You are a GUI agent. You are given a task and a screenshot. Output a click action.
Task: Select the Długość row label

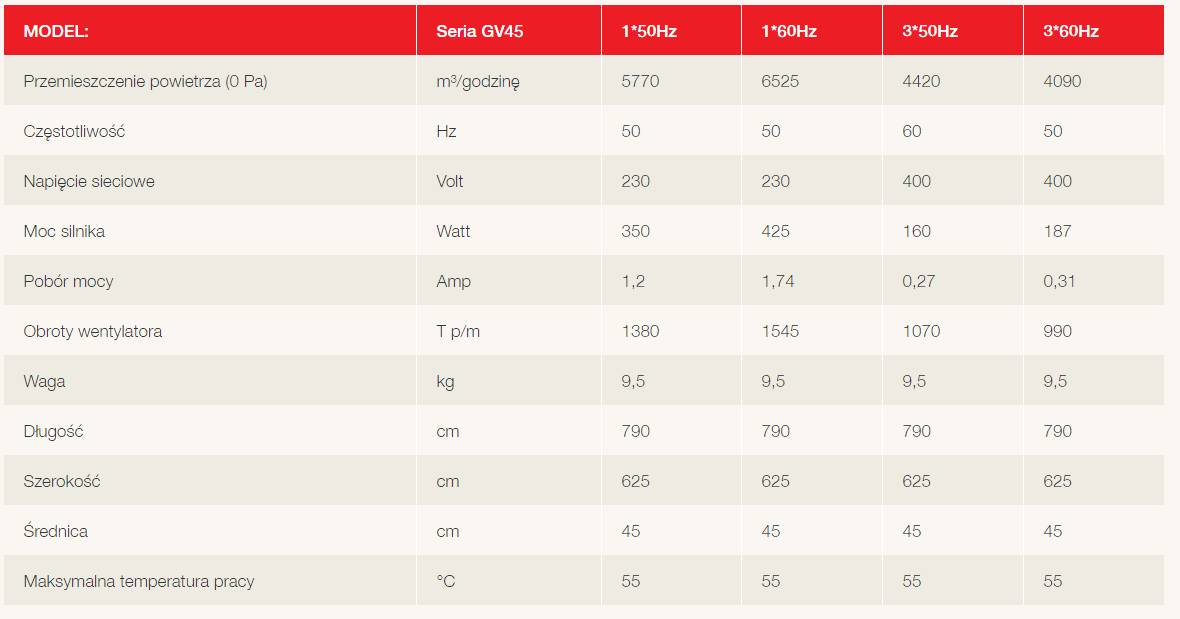coord(53,432)
